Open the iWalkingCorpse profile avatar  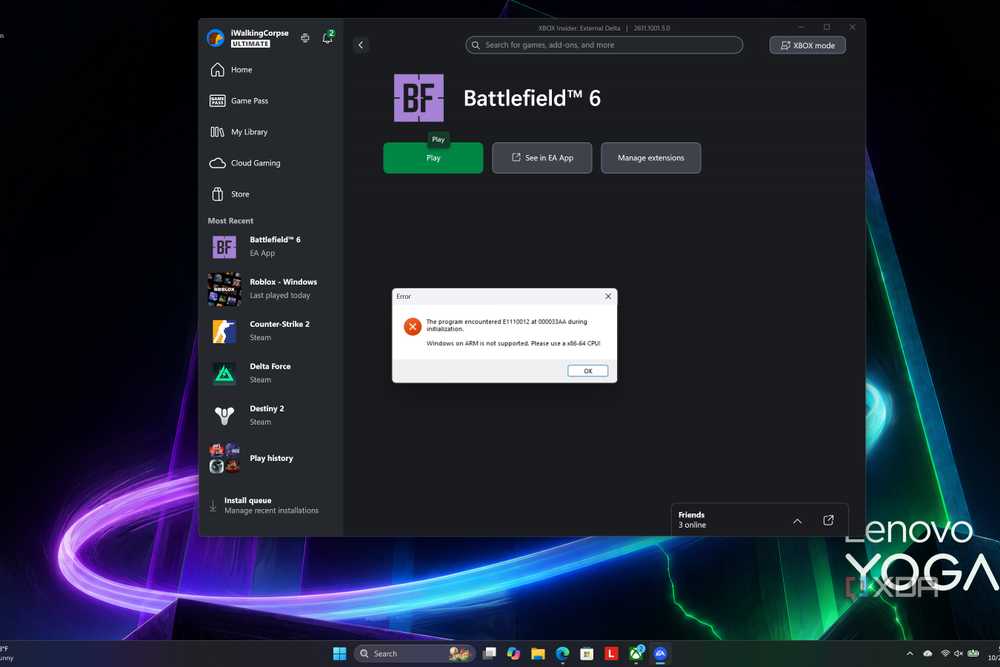pos(216,38)
